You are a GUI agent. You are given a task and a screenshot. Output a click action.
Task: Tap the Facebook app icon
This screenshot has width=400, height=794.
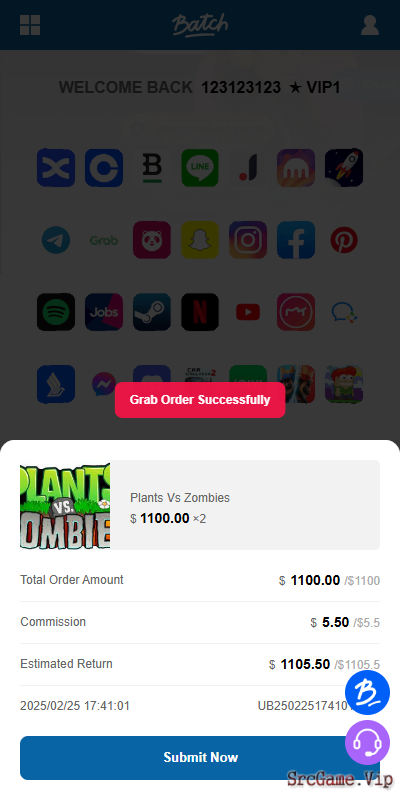(296, 240)
